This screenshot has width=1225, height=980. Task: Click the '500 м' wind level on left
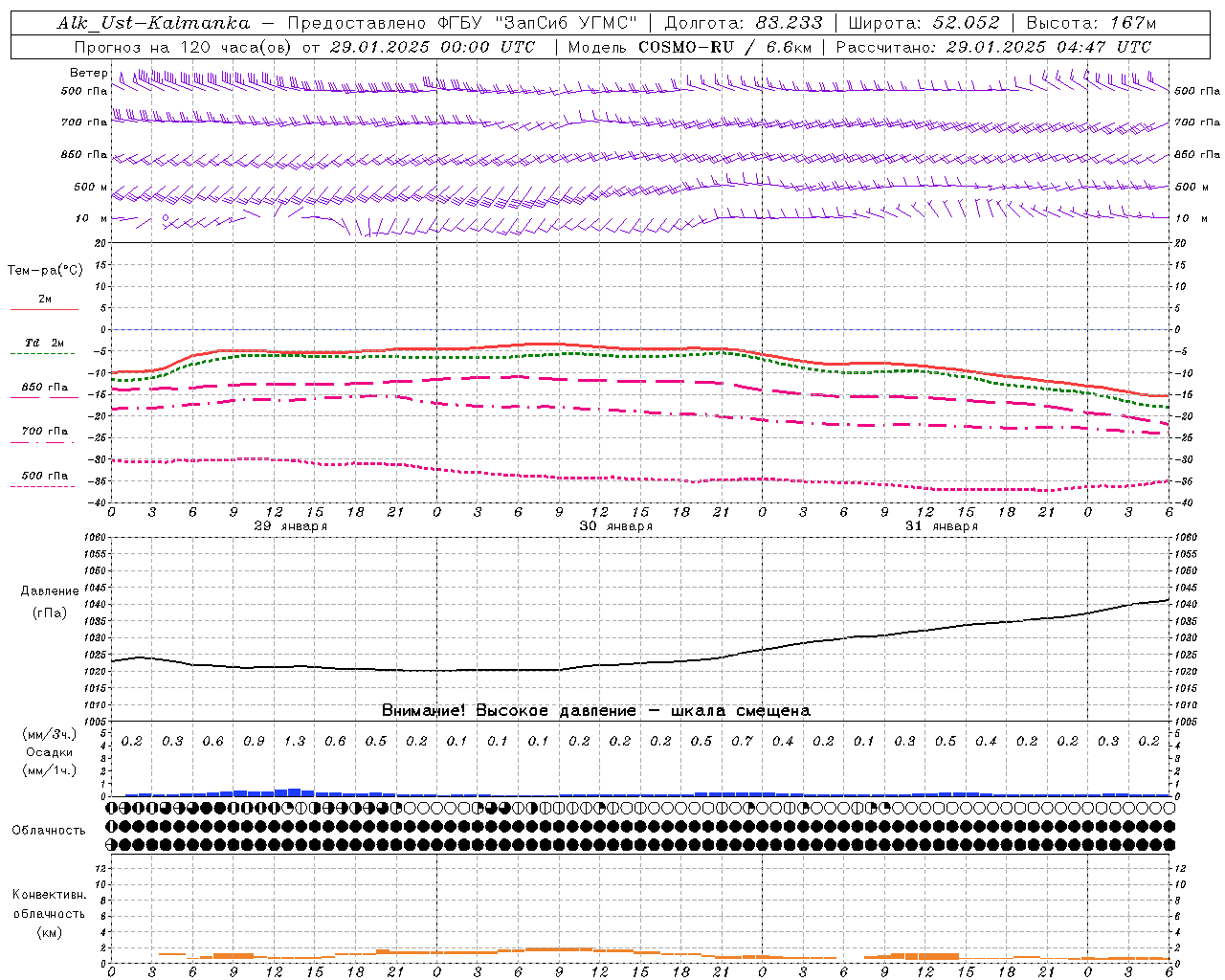pyautogui.click(x=92, y=187)
